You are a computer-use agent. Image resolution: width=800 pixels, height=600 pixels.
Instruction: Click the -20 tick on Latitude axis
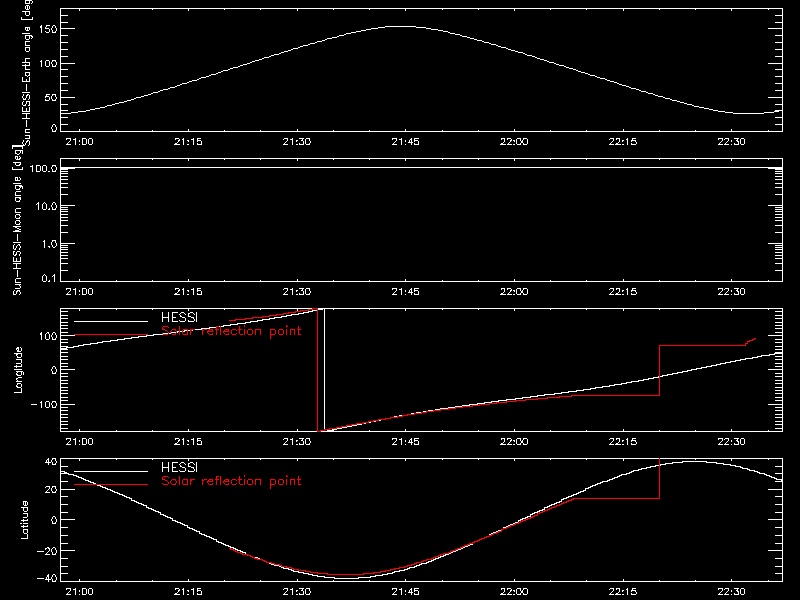click(47, 551)
